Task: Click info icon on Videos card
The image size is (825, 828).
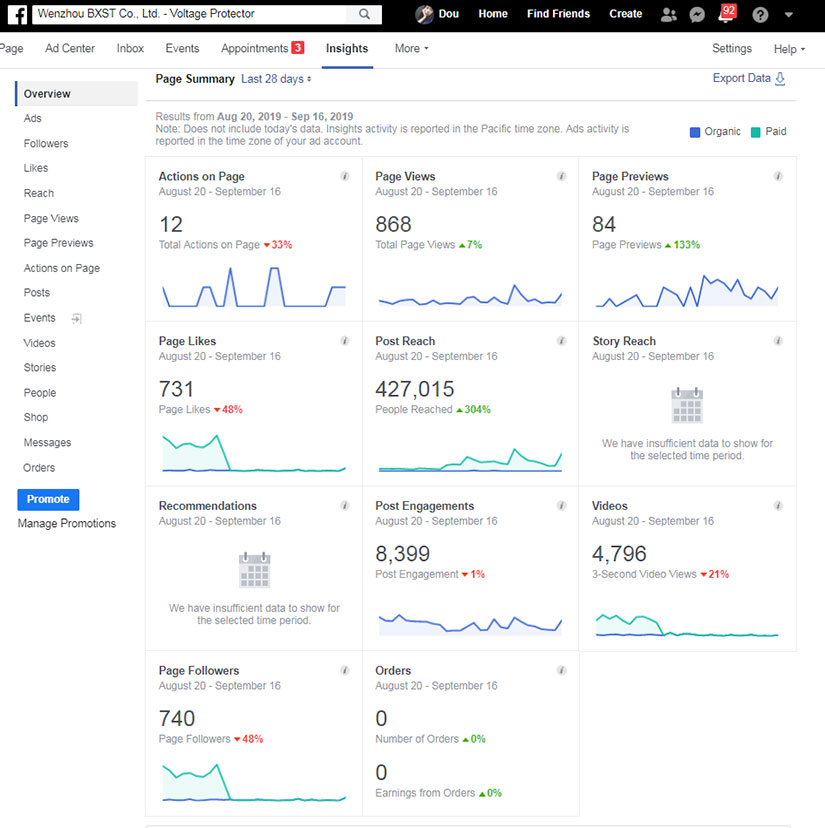Action: click(778, 506)
